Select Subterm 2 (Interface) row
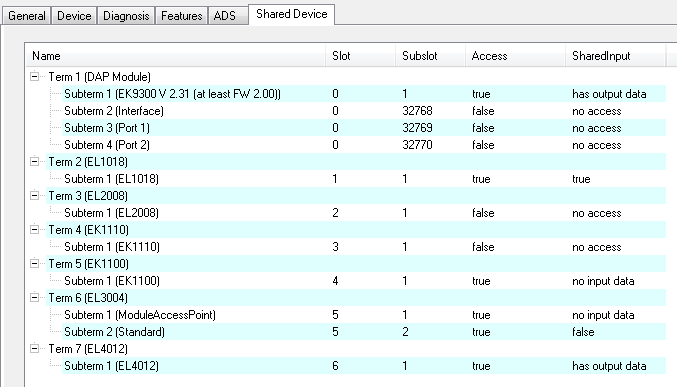This screenshot has height=387, width=677. (x=364, y=111)
